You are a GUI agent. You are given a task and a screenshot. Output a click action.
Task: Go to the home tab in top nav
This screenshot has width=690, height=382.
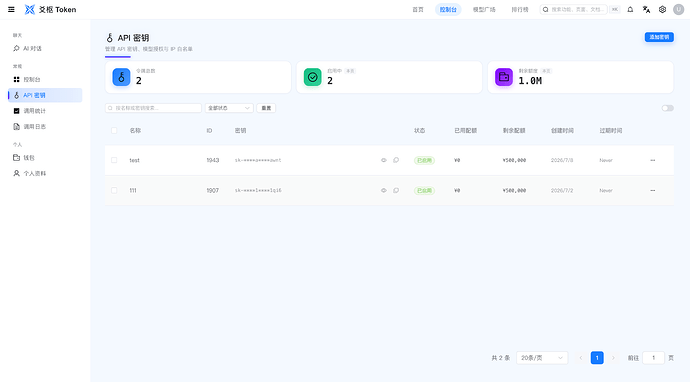[418, 9]
